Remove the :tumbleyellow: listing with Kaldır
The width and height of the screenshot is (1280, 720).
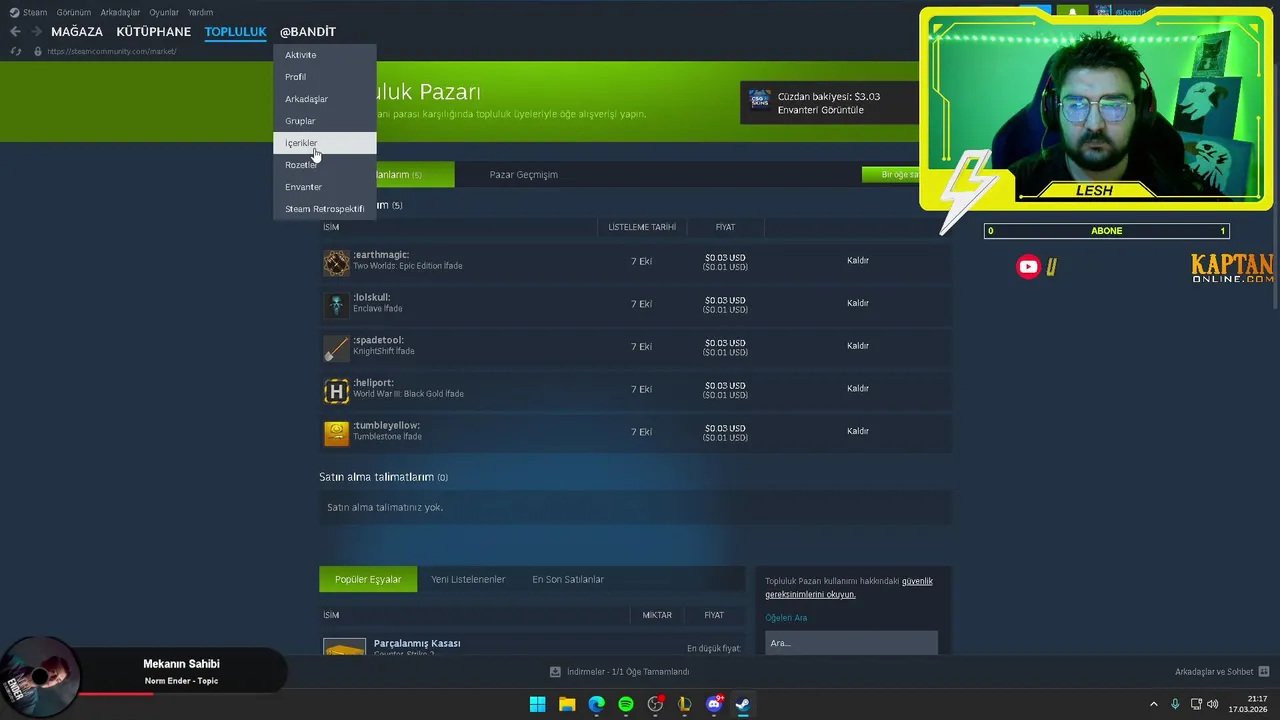[858, 431]
